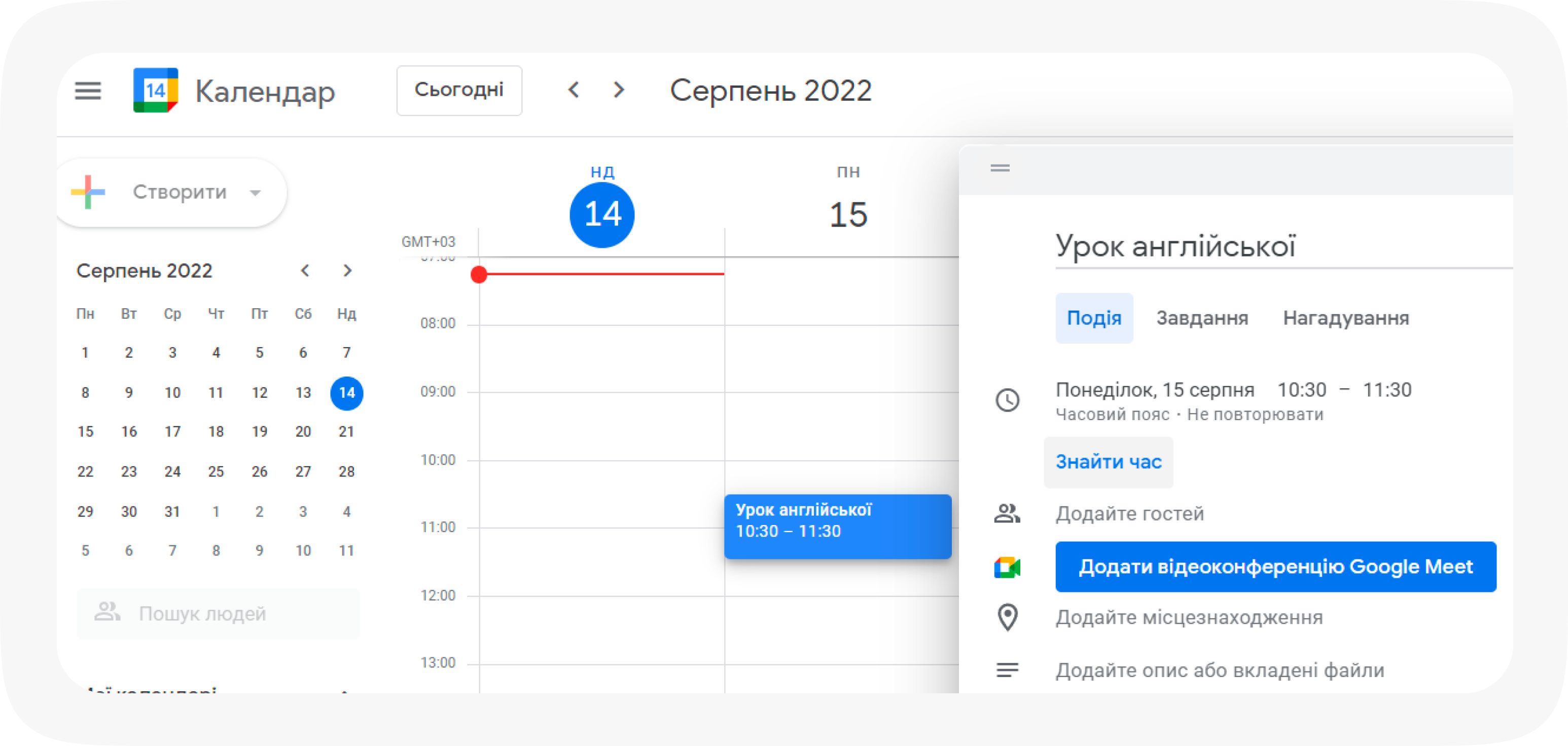Image resolution: width=1568 pixels, height=746 pixels.
Task: Click the guests people icon
Action: tap(1008, 513)
